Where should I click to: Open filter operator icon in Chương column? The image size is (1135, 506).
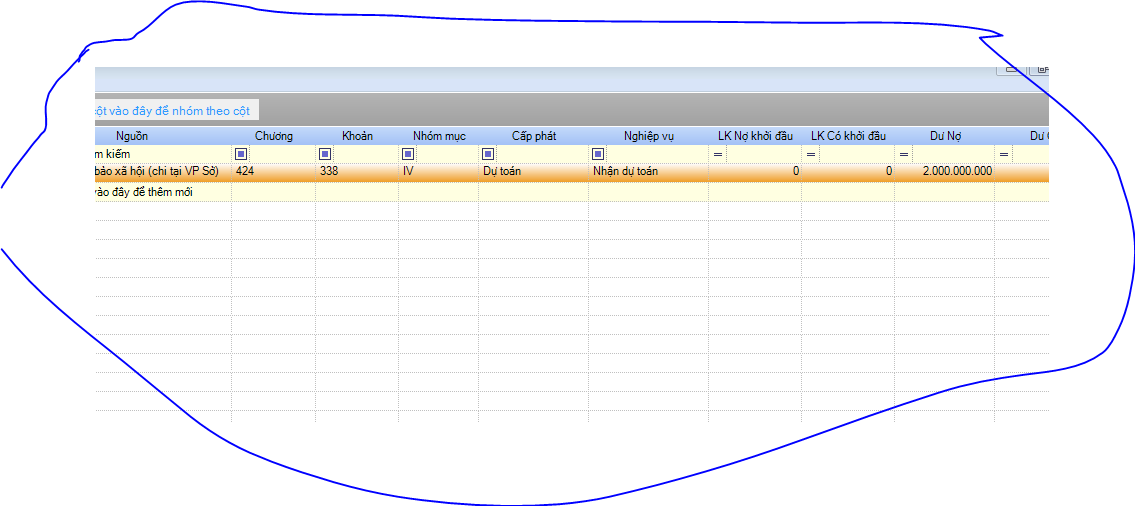click(x=241, y=154)
